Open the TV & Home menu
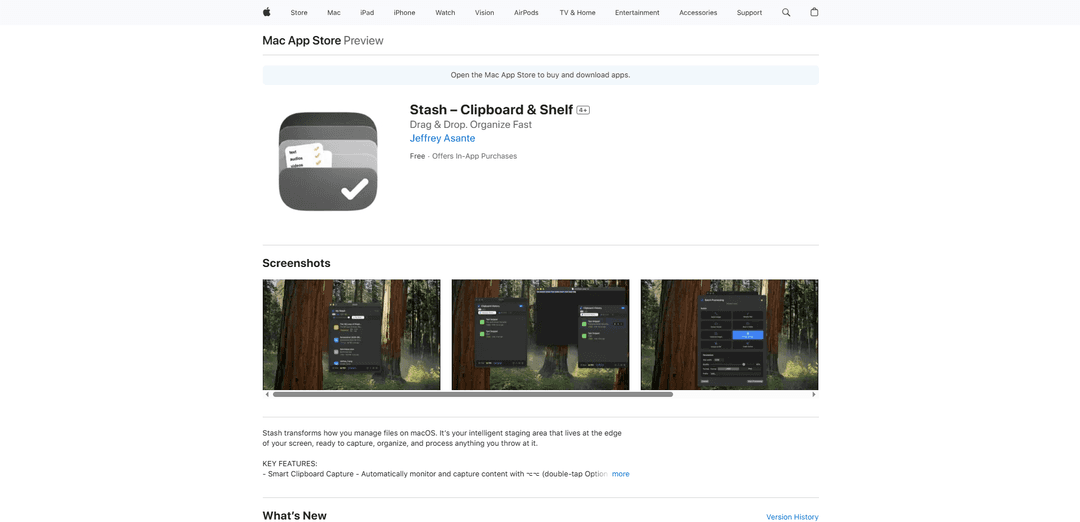Screen dimensions: 1080x522 click(x=577, y=13)
